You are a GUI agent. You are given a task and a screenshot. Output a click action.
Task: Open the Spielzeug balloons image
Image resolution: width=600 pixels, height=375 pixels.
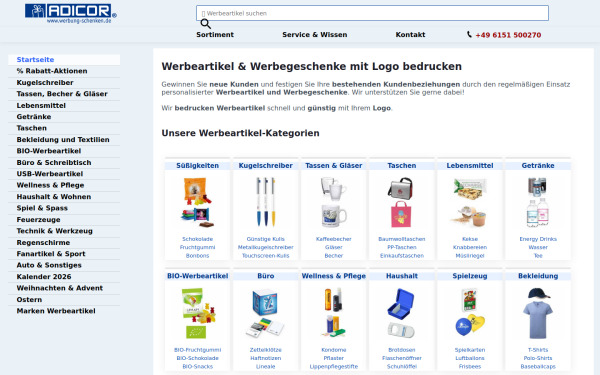click(470, 313)
